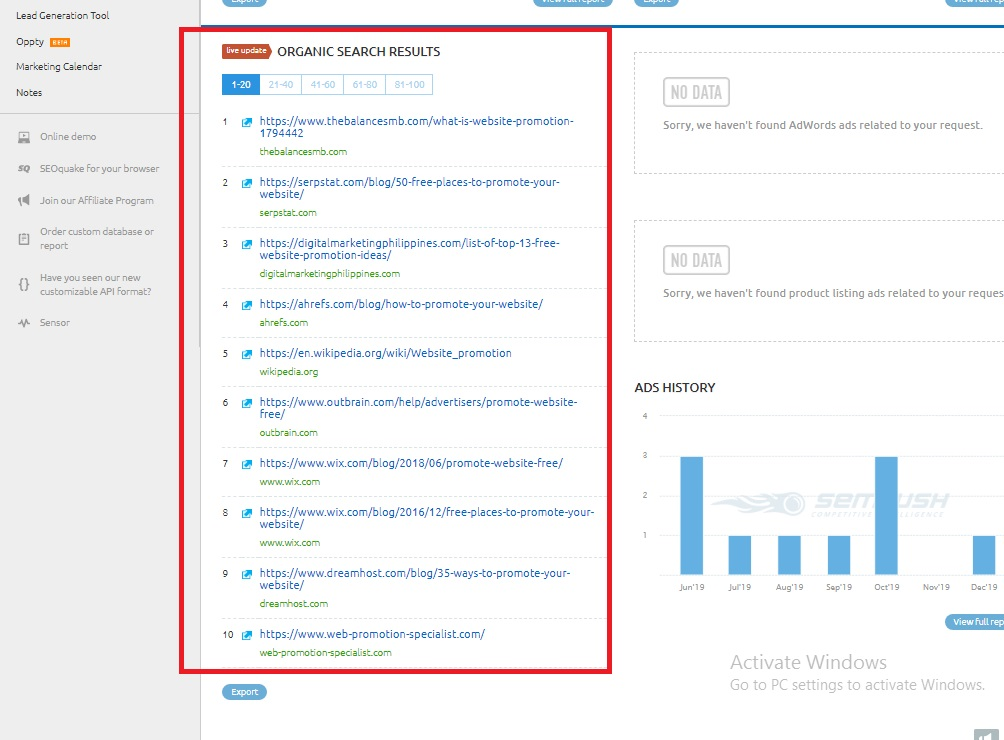Open web-promotion-specialist.com URL
Viewport: 1004px width, 740px height.
[372, 634]
